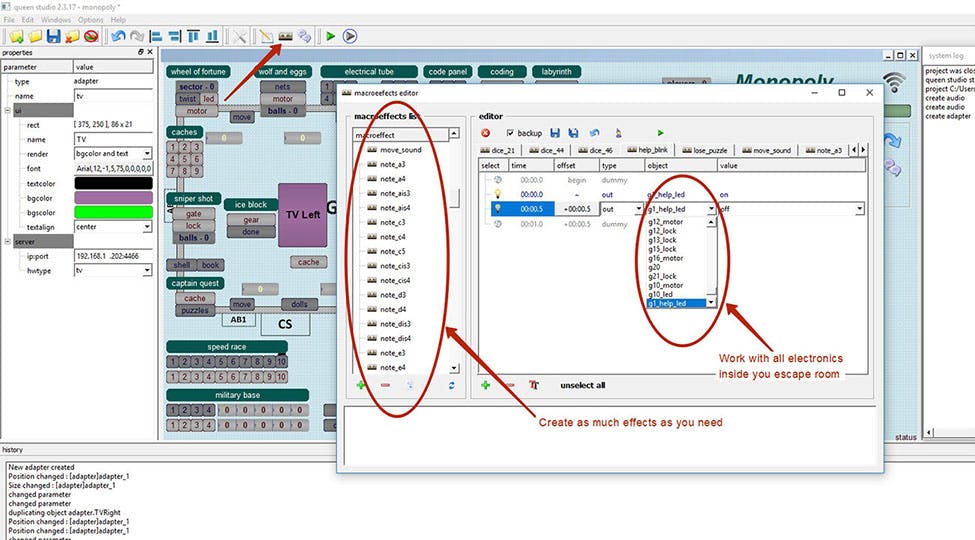975x540 pixels.
Task: Toggle the backup checkbox
Action: click(x=511, y=132)
